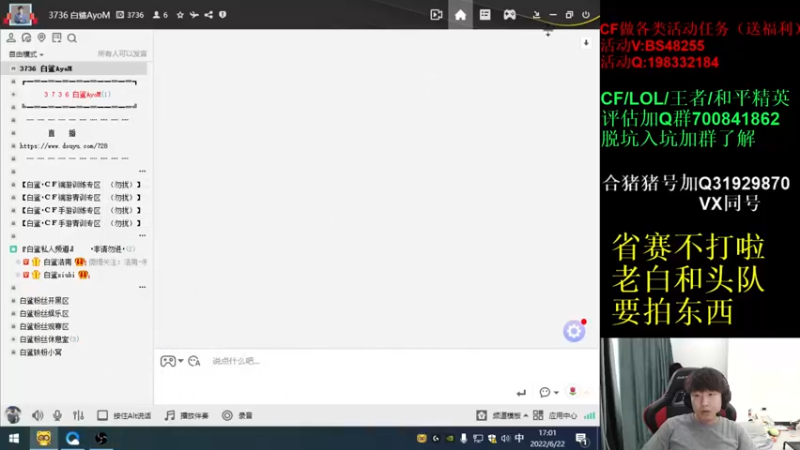Share the channel via the share icon

(209, 15)
